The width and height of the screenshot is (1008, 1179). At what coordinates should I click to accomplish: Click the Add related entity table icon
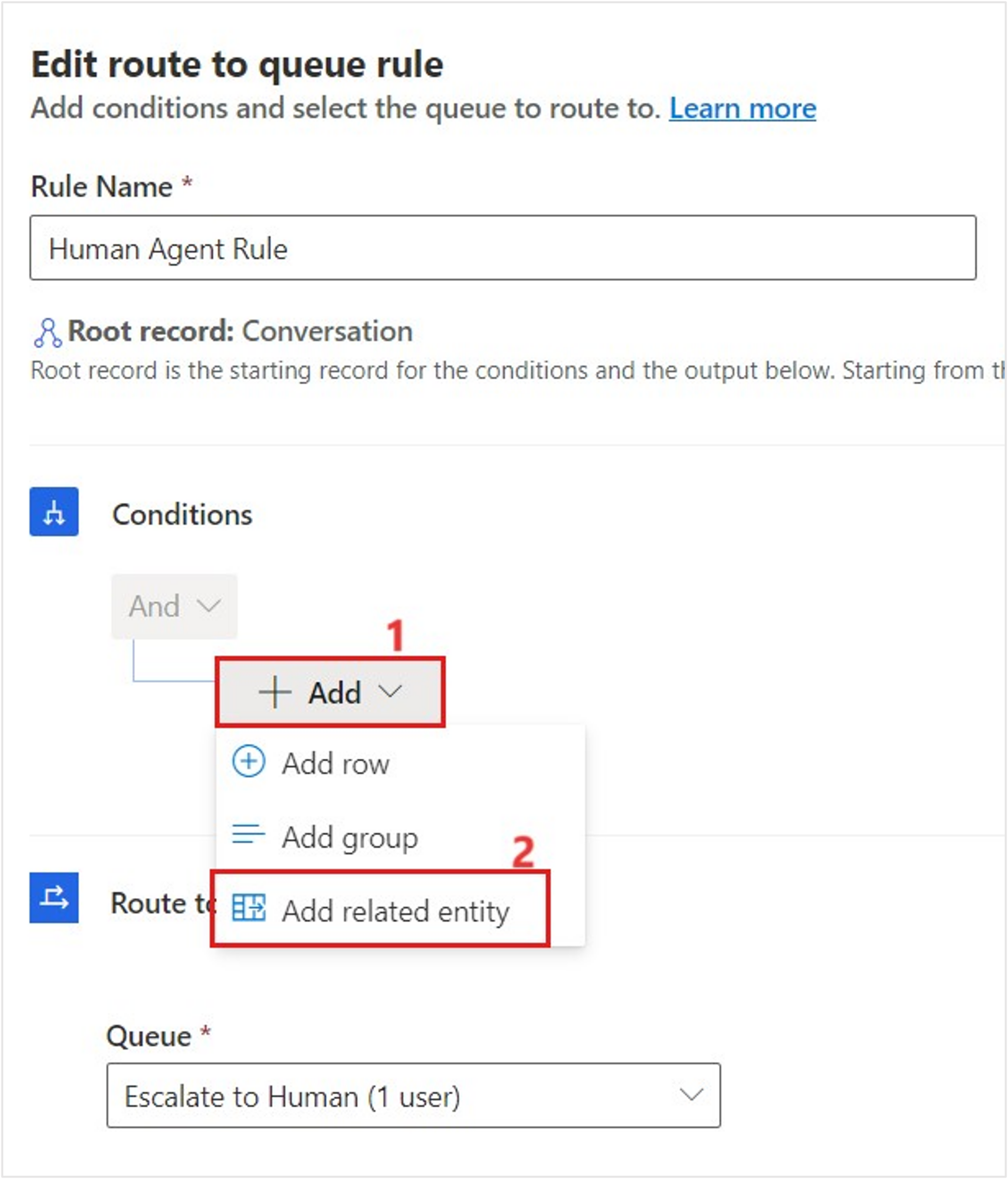pyautogui.click(x=248, y=907)
